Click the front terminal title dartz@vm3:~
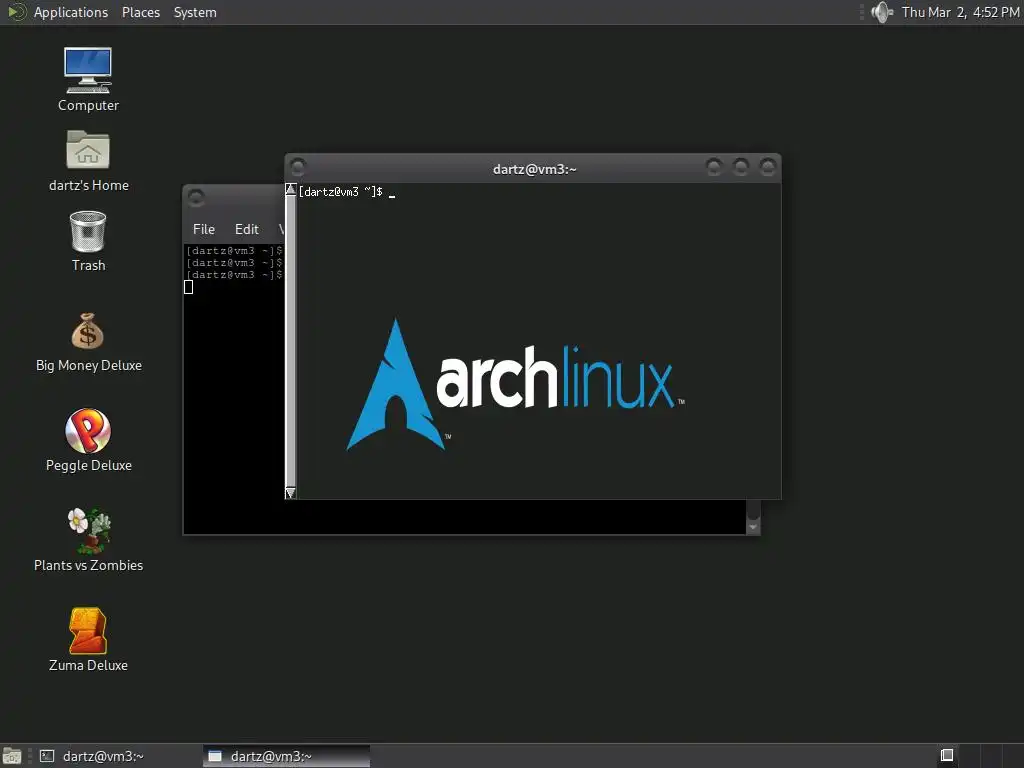Image resolution: width=1024 pixels, height=768 pixels. click(x=535, y=169)
